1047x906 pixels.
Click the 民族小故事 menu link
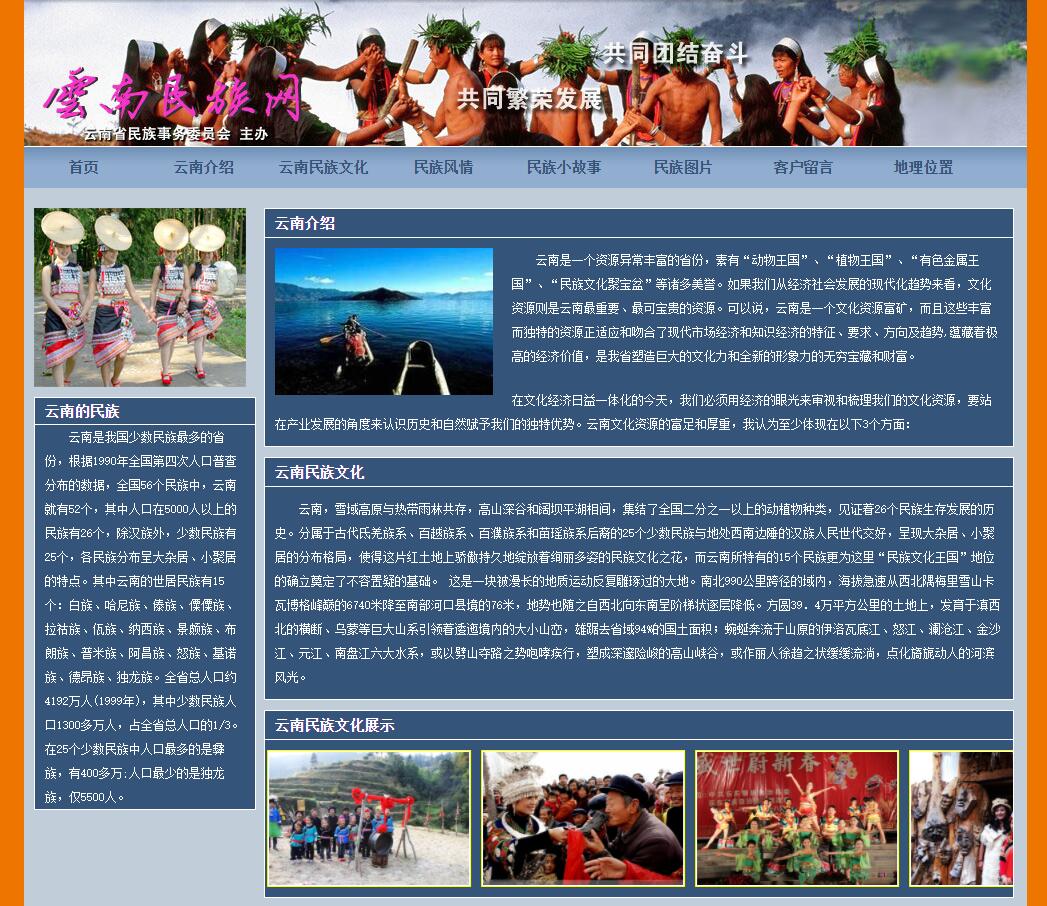(x=564, y=168)
